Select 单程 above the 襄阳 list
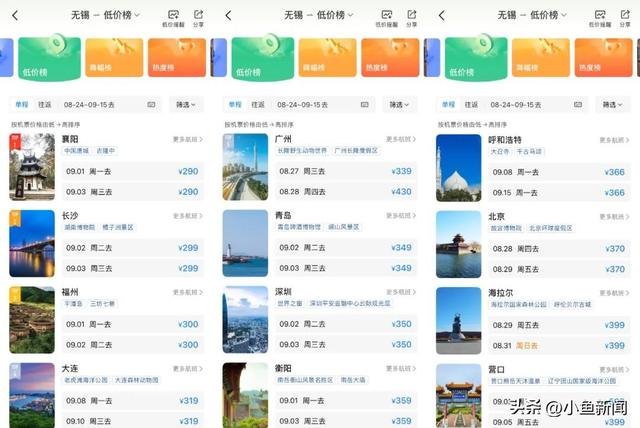 [x=22, y=104]
